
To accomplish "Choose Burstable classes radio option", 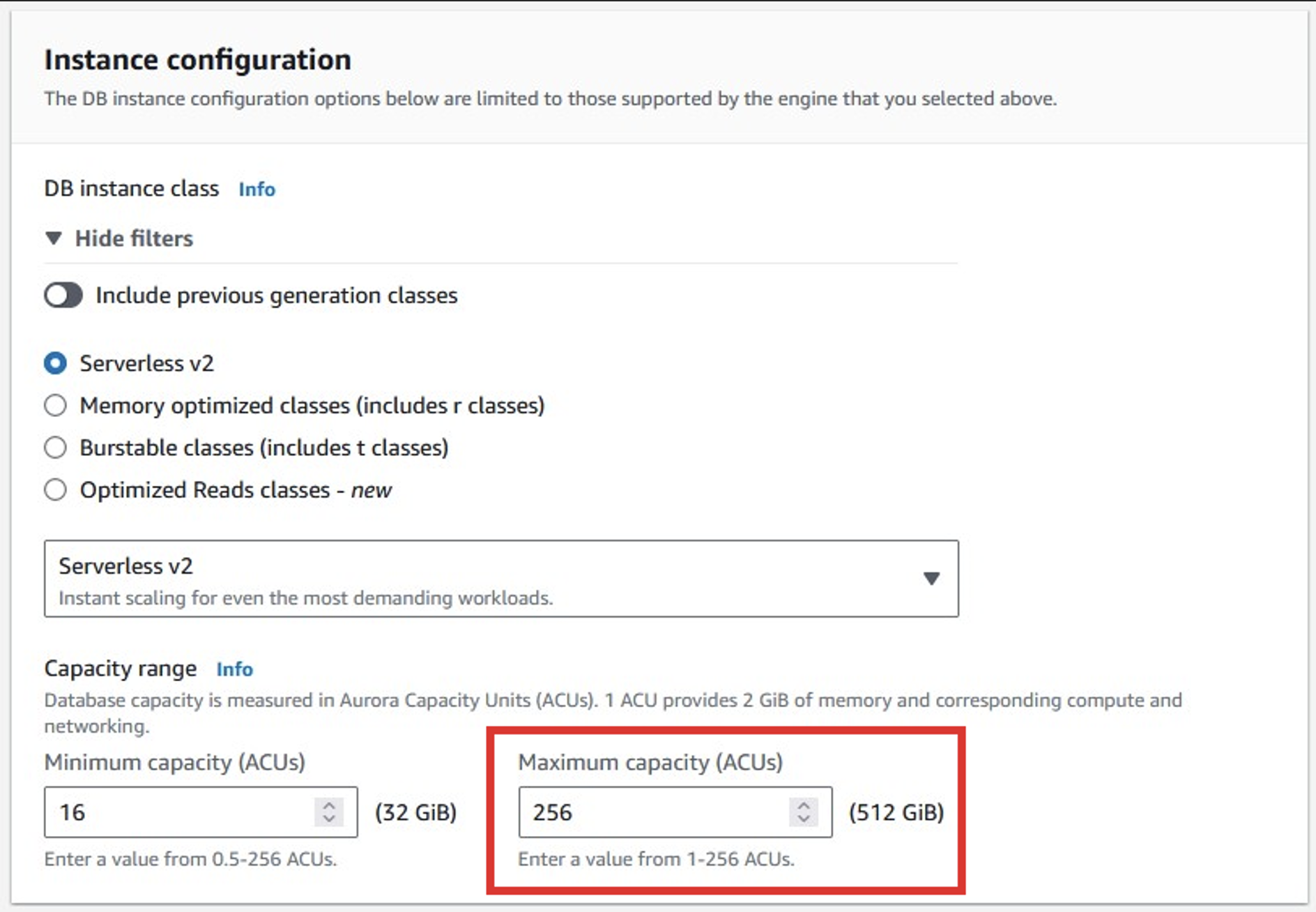I will click(56, 448).
